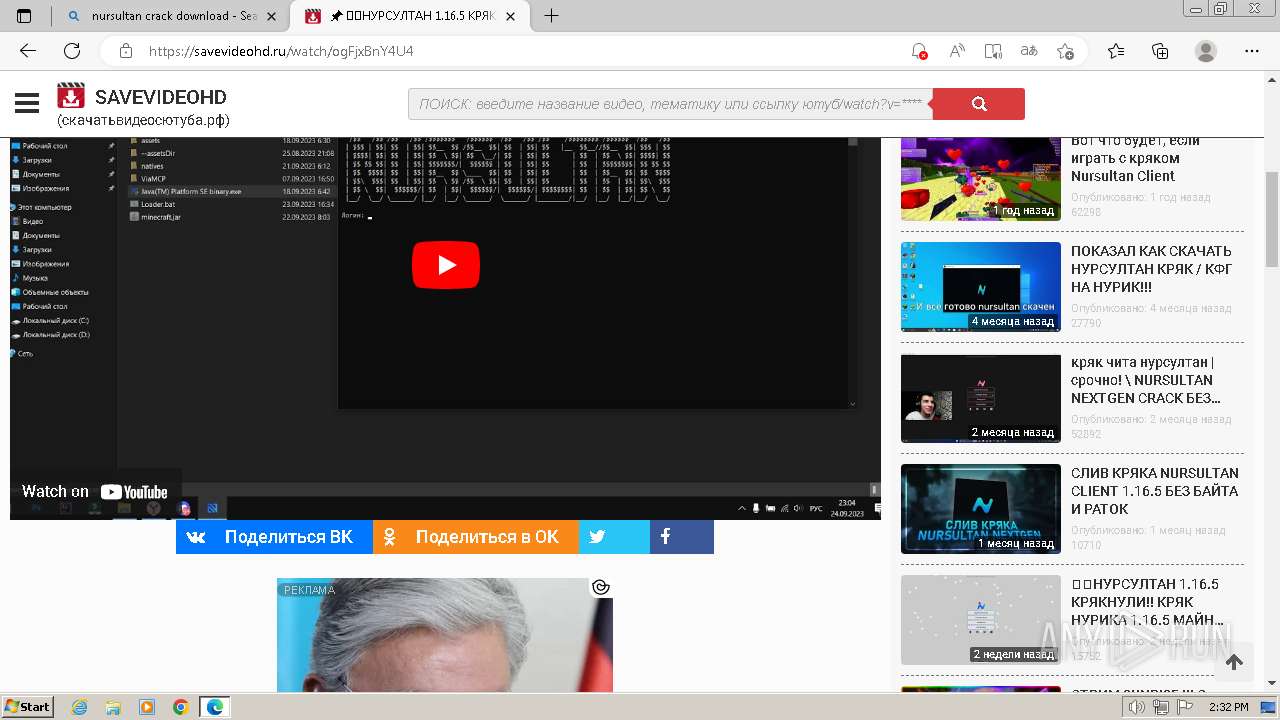Open File Explorer from taskbar
This screenshot has width=1280, height=720.
(x=113, y=707)
